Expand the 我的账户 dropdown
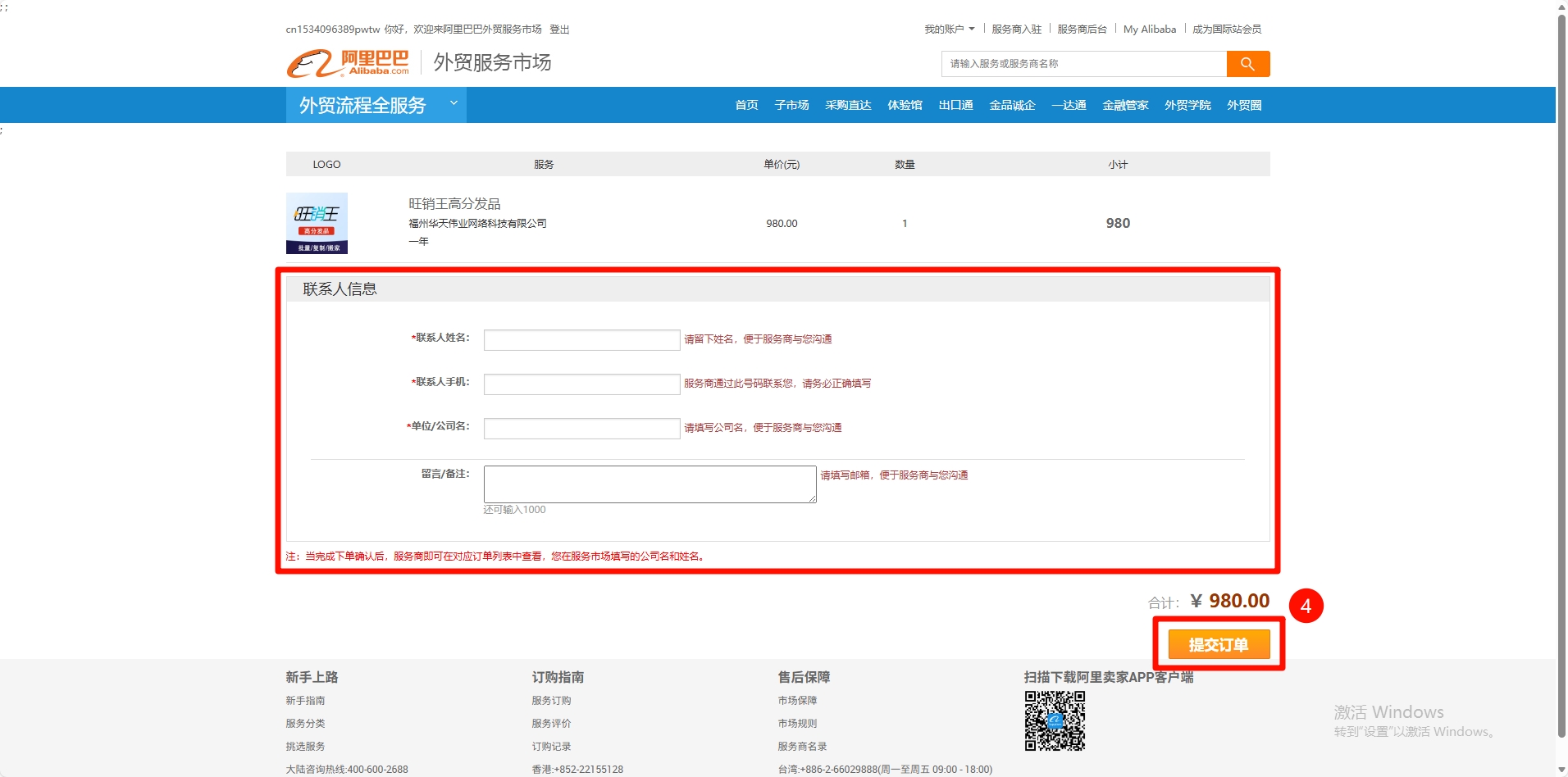 (x=949, y=30)
